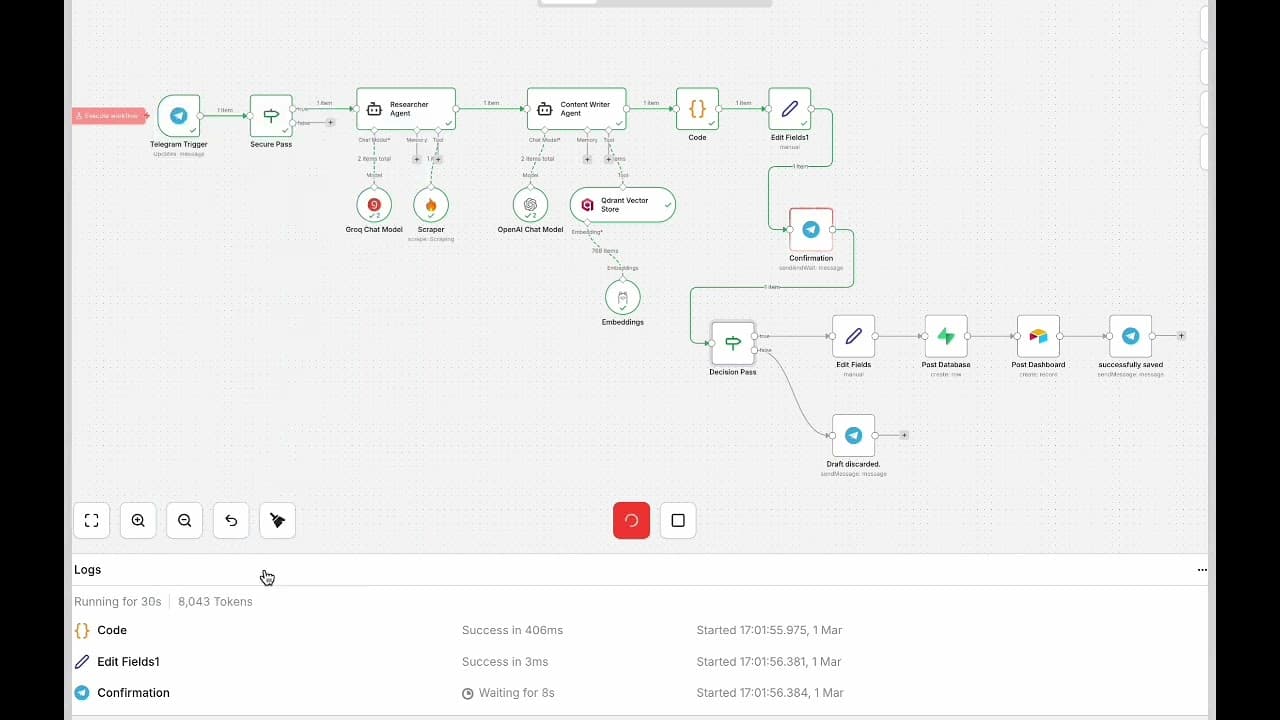Open the Edit Fields node
The width and height of the screenshot is (1280, 720).
coord(854,336)
